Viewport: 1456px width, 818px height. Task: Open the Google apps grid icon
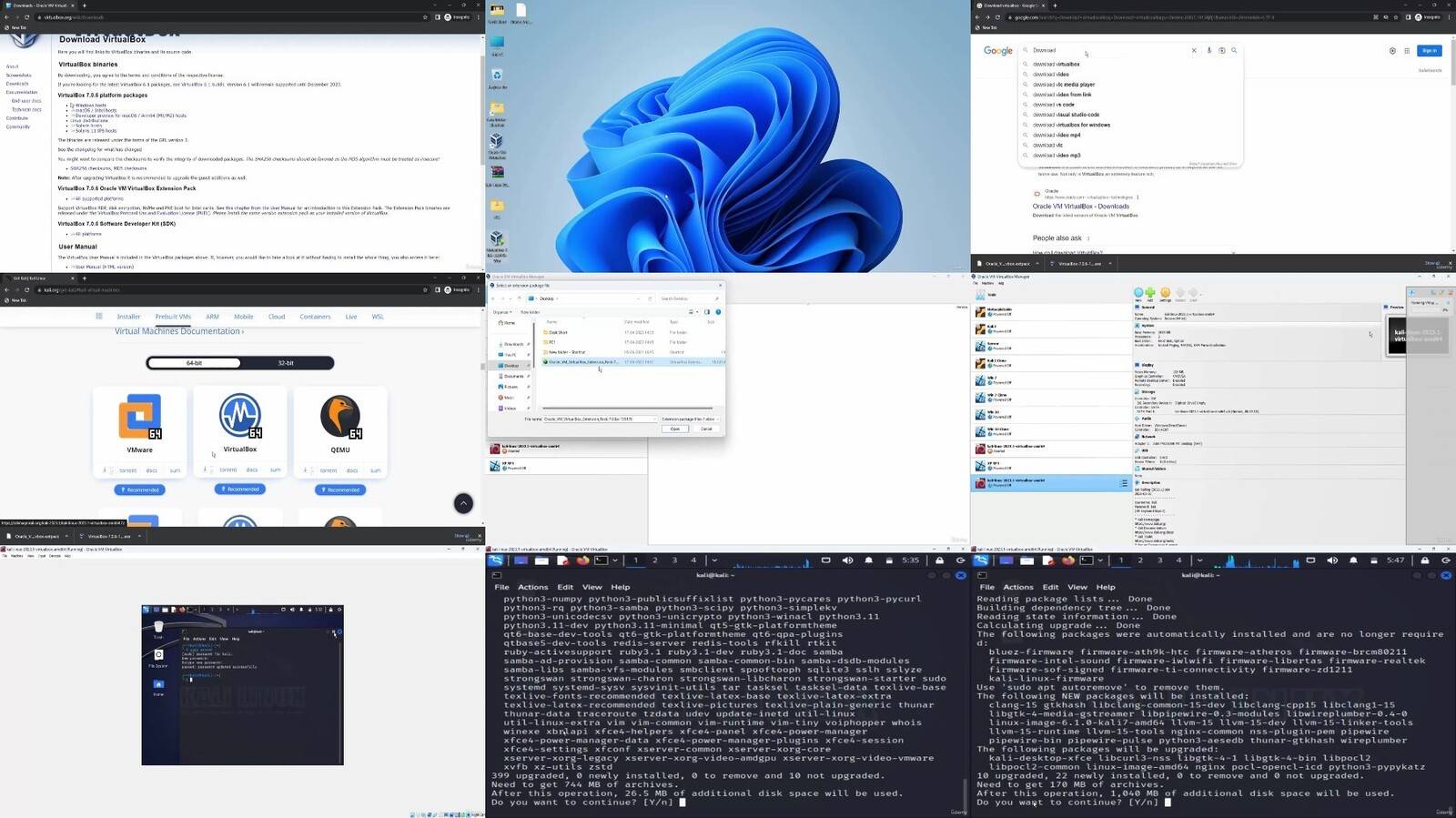pyautogui.click(x=1407, y=51)
